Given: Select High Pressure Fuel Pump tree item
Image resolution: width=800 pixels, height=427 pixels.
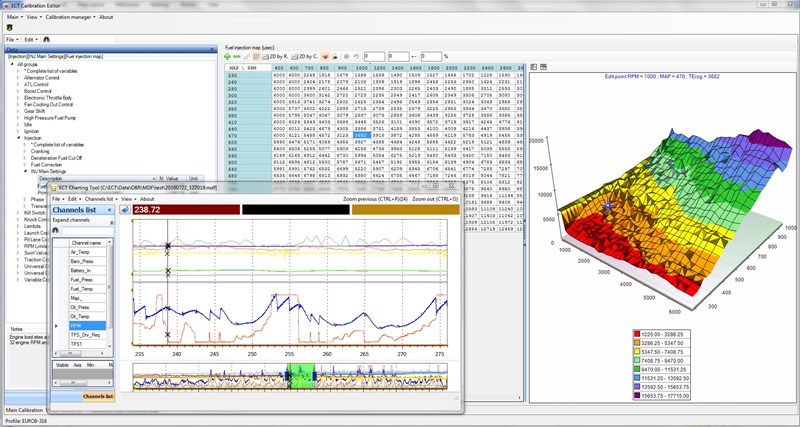Looking at the screenshot, I should (x=50, y=118).
